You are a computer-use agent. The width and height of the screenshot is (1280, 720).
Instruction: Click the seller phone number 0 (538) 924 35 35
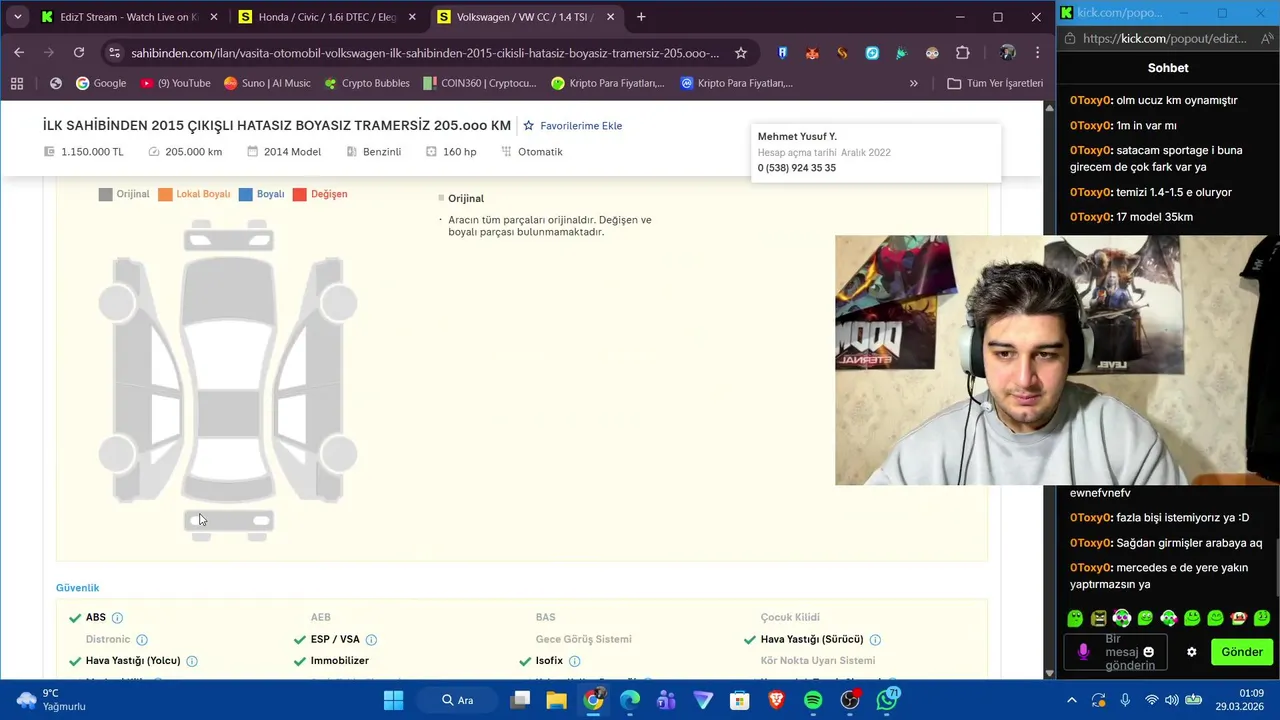coord(797,168)
